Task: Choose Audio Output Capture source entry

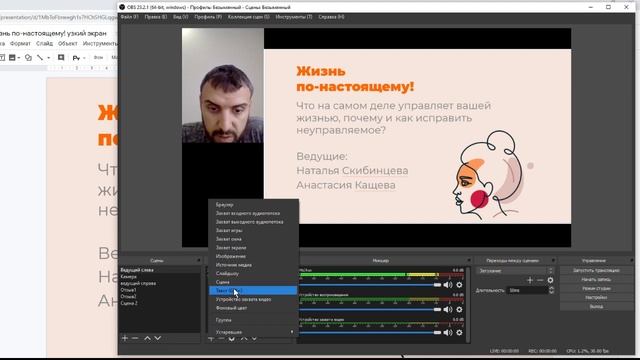Action: [254, 222]
